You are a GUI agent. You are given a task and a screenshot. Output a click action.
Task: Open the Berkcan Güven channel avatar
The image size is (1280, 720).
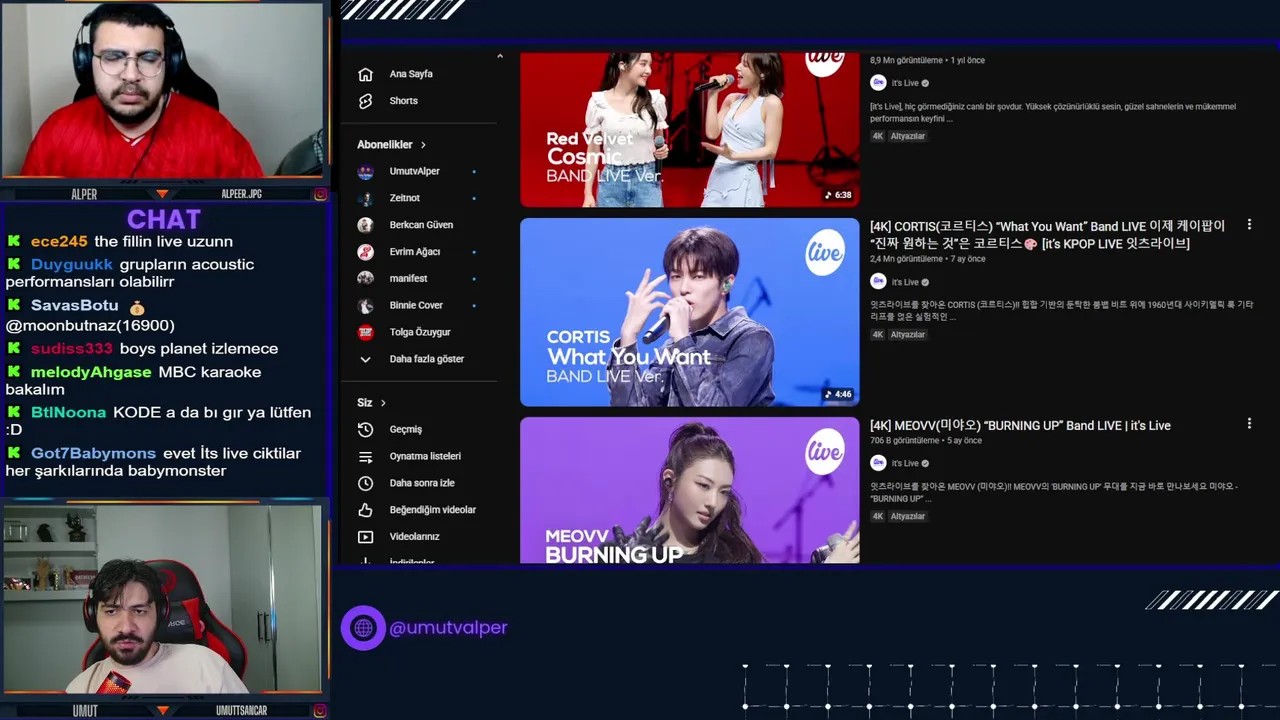click(365, 225)
